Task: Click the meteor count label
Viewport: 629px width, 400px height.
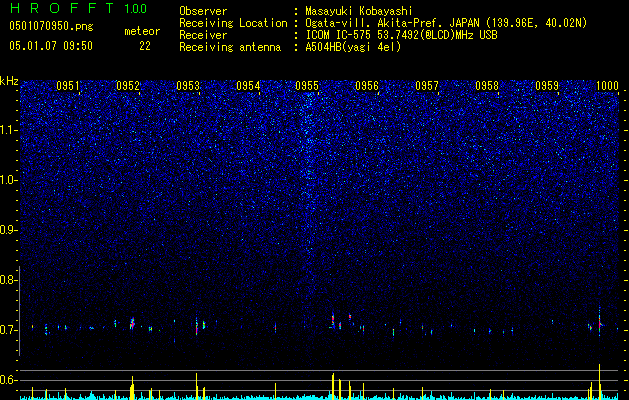Action: [x=142, y=31]
